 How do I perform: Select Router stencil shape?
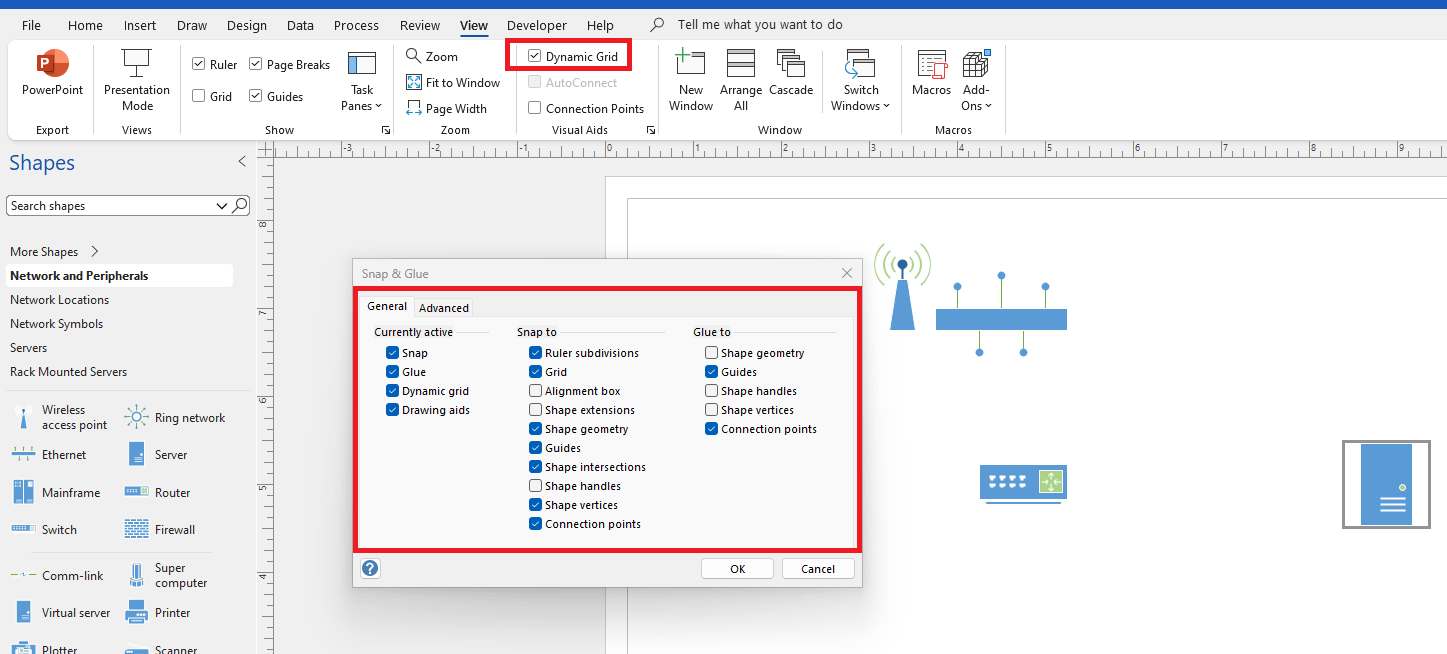pyautogui.click(x=158, y=493)
